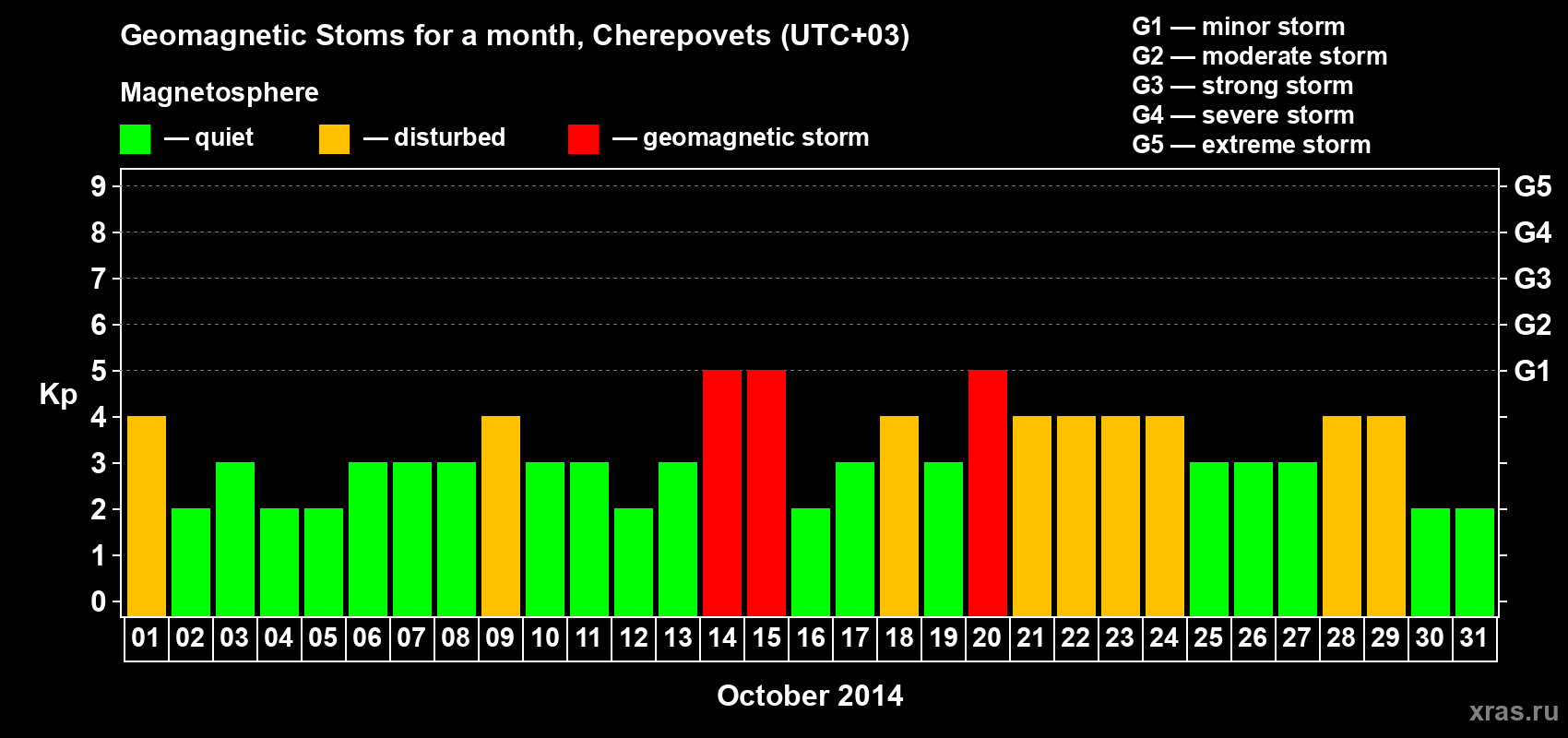Click the 'G3 — strong storm' legend line
This screenshot has width=1568, height=738.
pos(1242,86)
